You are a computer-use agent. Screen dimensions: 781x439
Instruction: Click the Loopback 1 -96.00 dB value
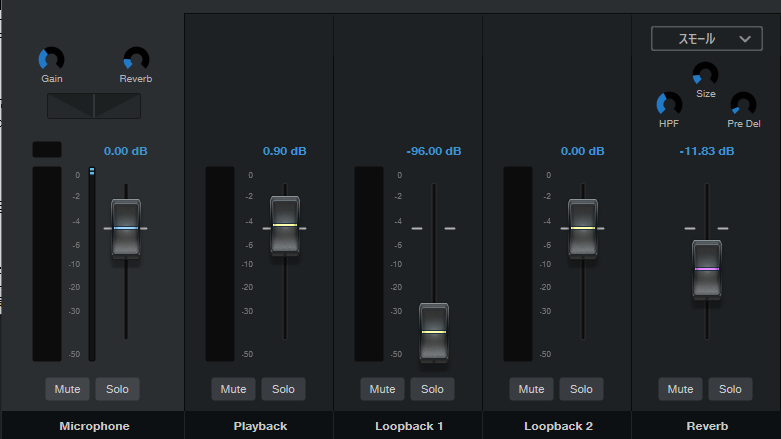434,151
